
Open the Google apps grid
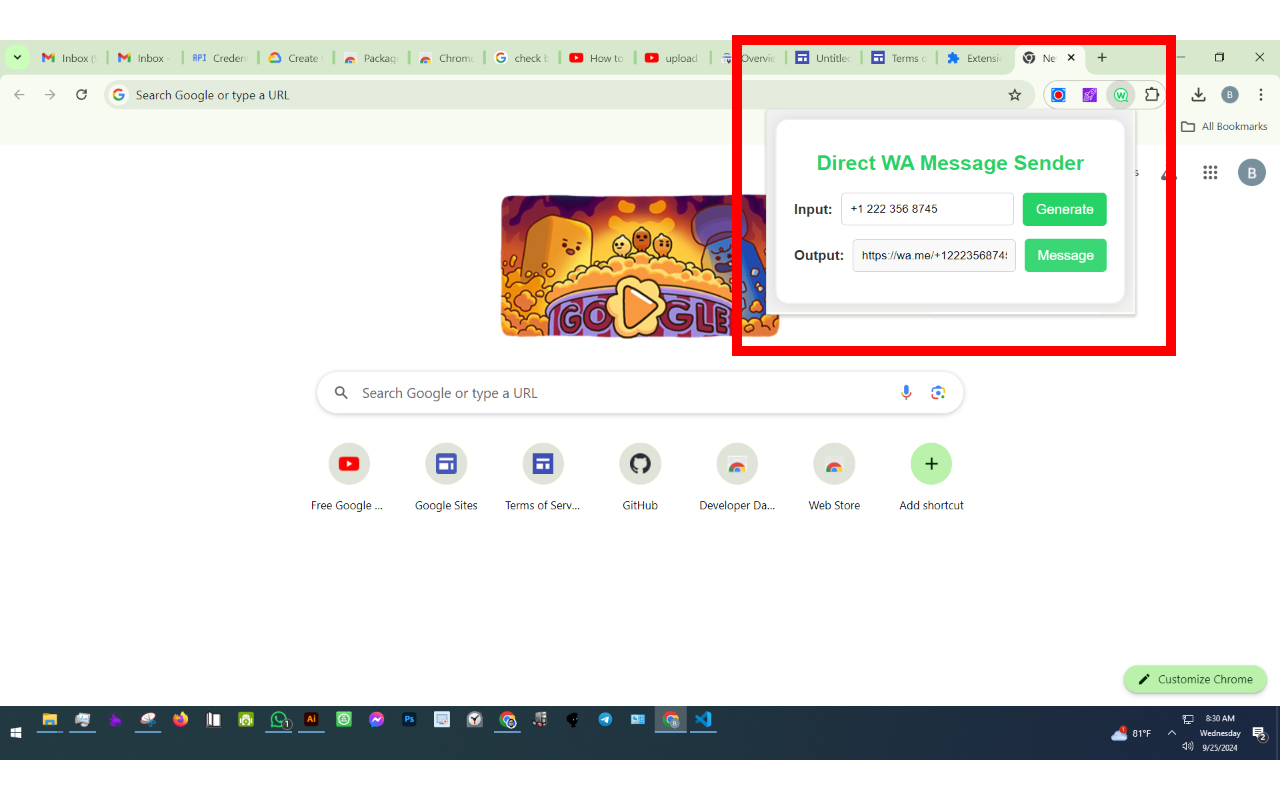tap(1210, 172)
